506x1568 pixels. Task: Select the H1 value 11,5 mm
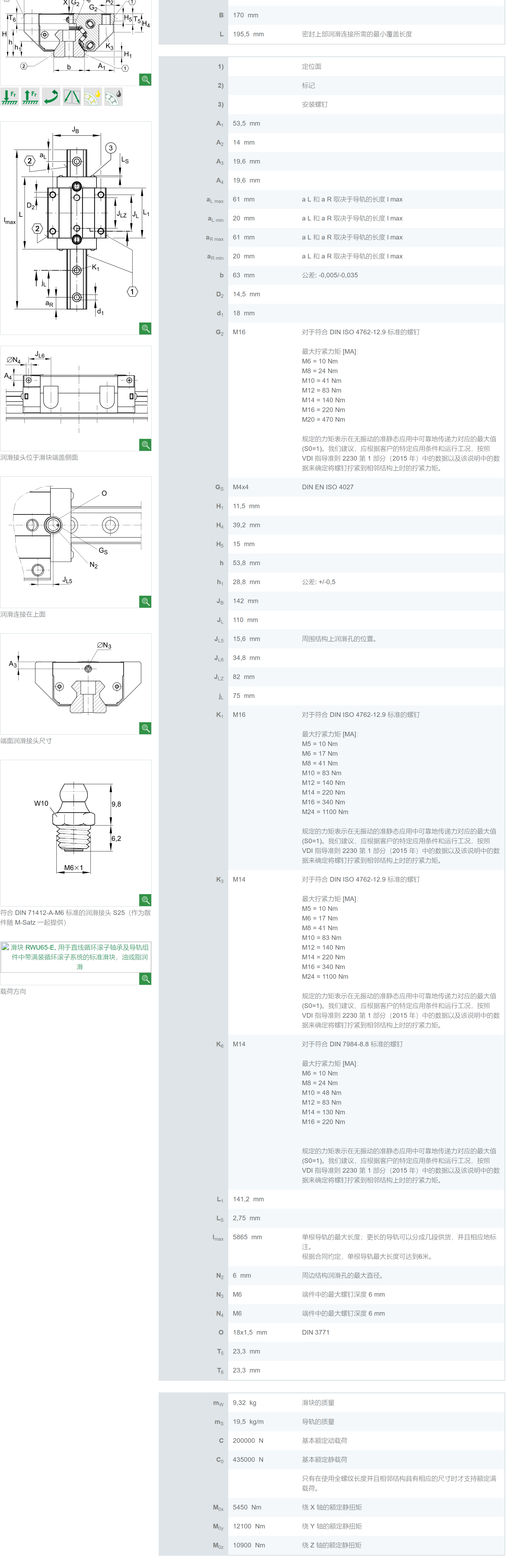click(246, 506)
